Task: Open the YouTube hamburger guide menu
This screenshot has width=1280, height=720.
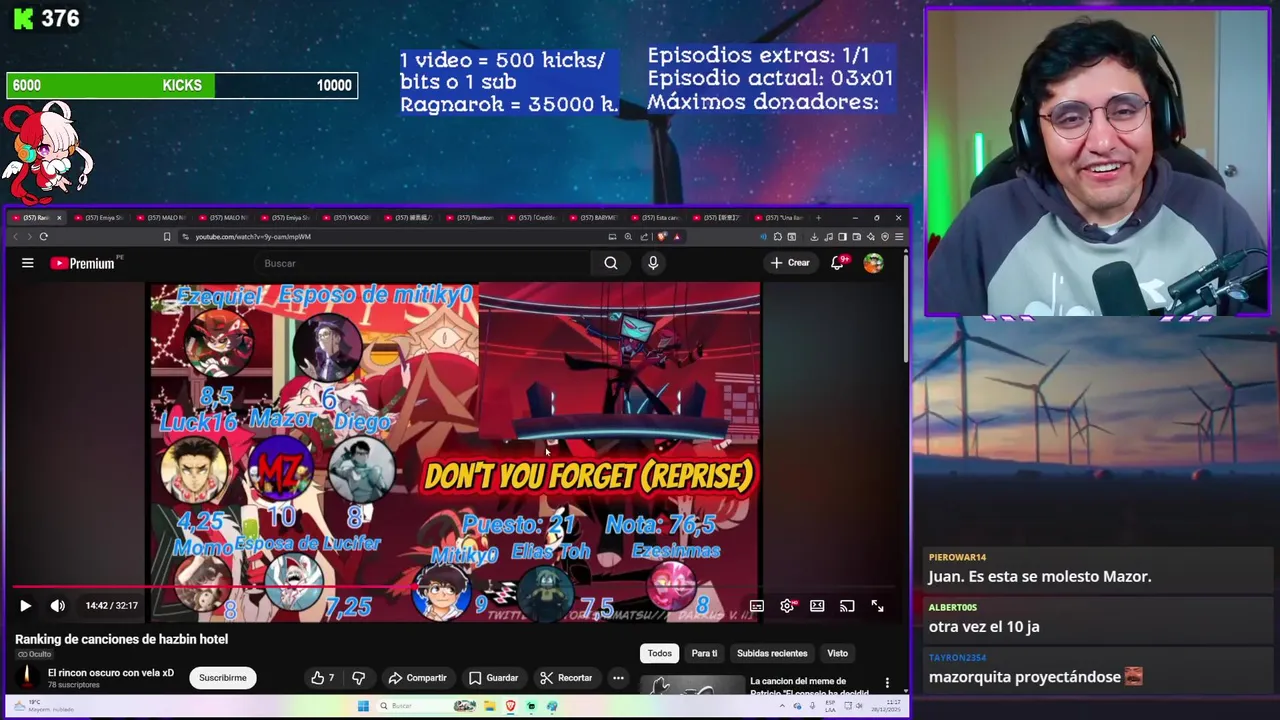Action: [x=28, y=263]
